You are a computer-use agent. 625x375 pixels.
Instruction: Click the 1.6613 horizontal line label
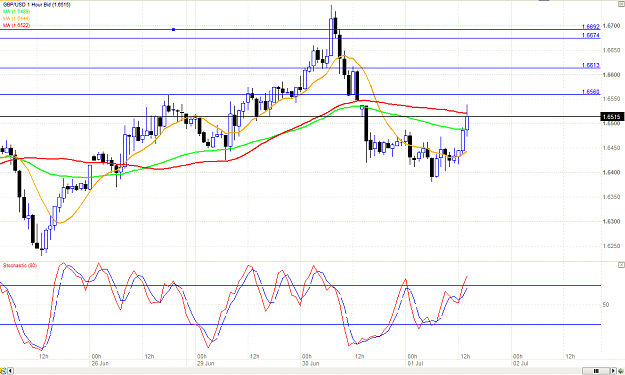tap(591, 65)
